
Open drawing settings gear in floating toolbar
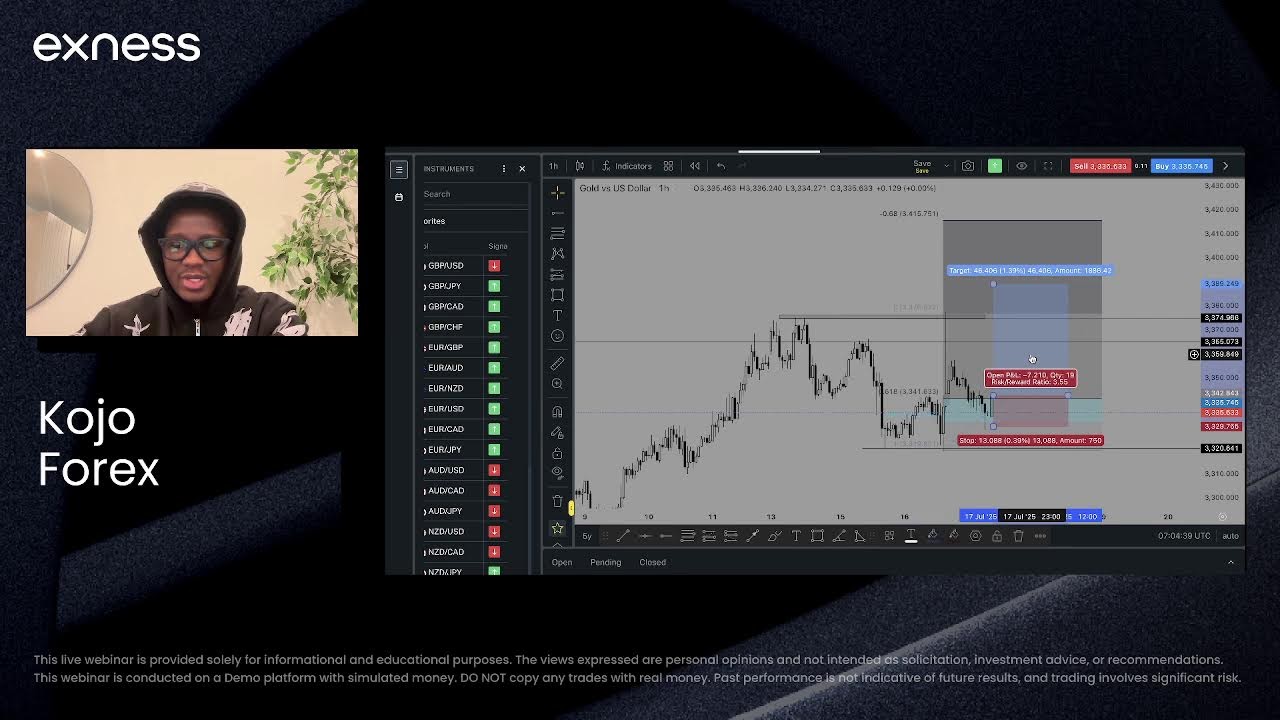coord(975,537)
